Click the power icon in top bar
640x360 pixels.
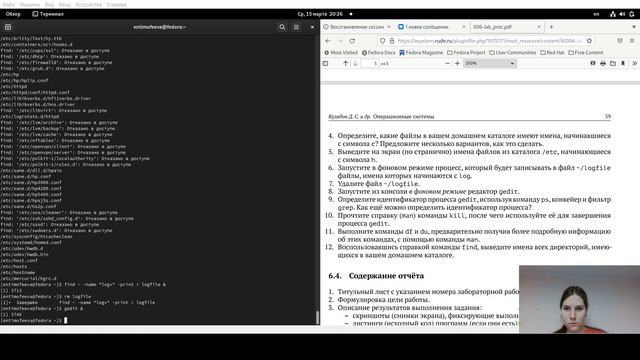[x=632, y=14]
